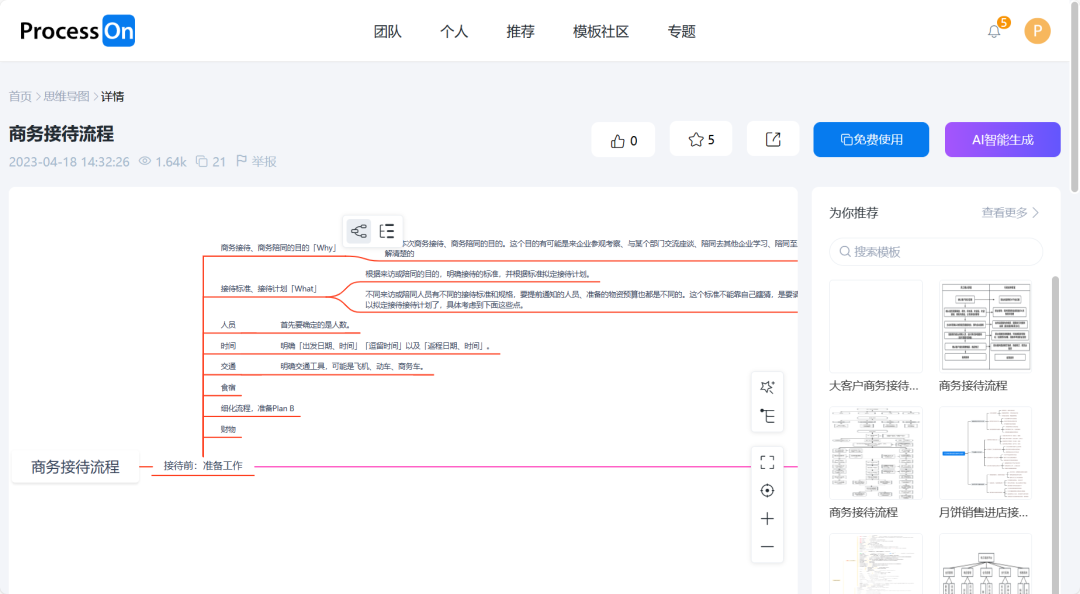Viewport: 1080px width, 594px height.
Task: Click 查看更多 link
Action: click(x=1010, y=213)
